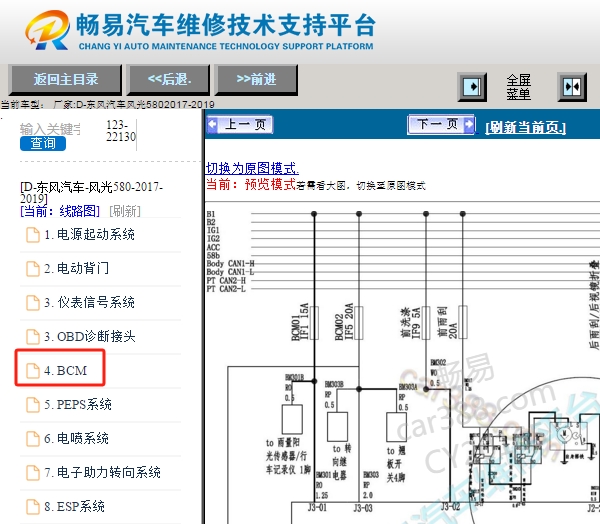The width and height of the screenshot is (600, 524).
Task: Click the 当前: 预览模式 status text
Action: [x=251, y=184]
